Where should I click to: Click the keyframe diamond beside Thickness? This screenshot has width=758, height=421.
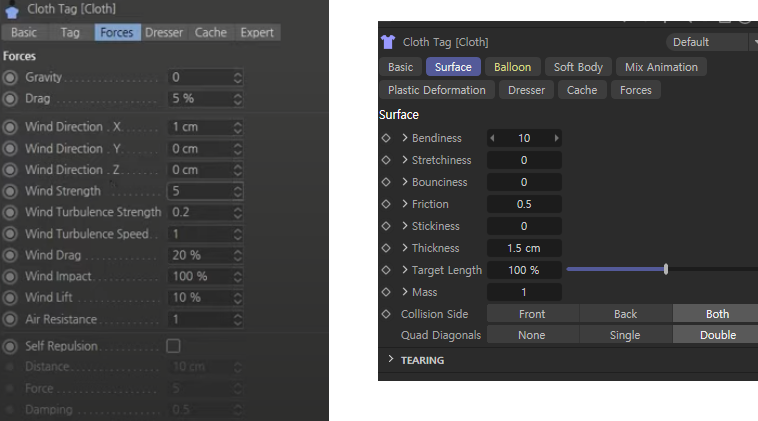coord(386,248)
